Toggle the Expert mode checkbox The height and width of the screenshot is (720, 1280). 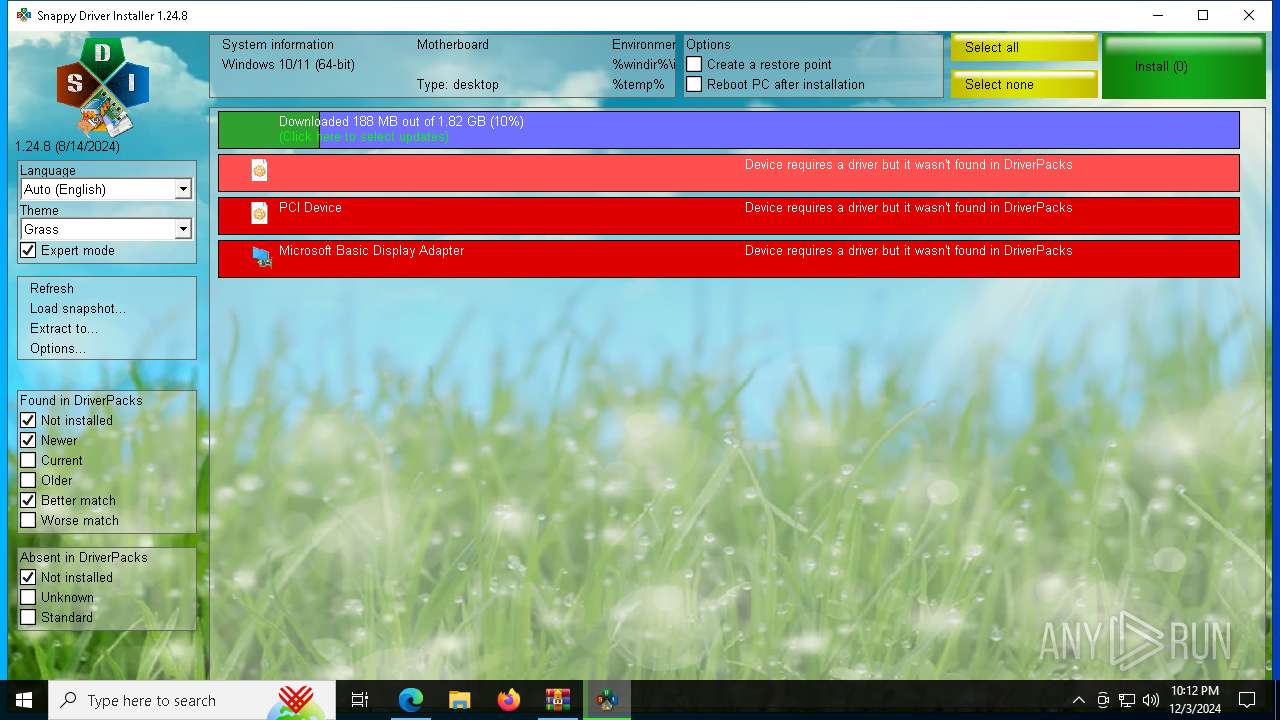tap(28, 250)
